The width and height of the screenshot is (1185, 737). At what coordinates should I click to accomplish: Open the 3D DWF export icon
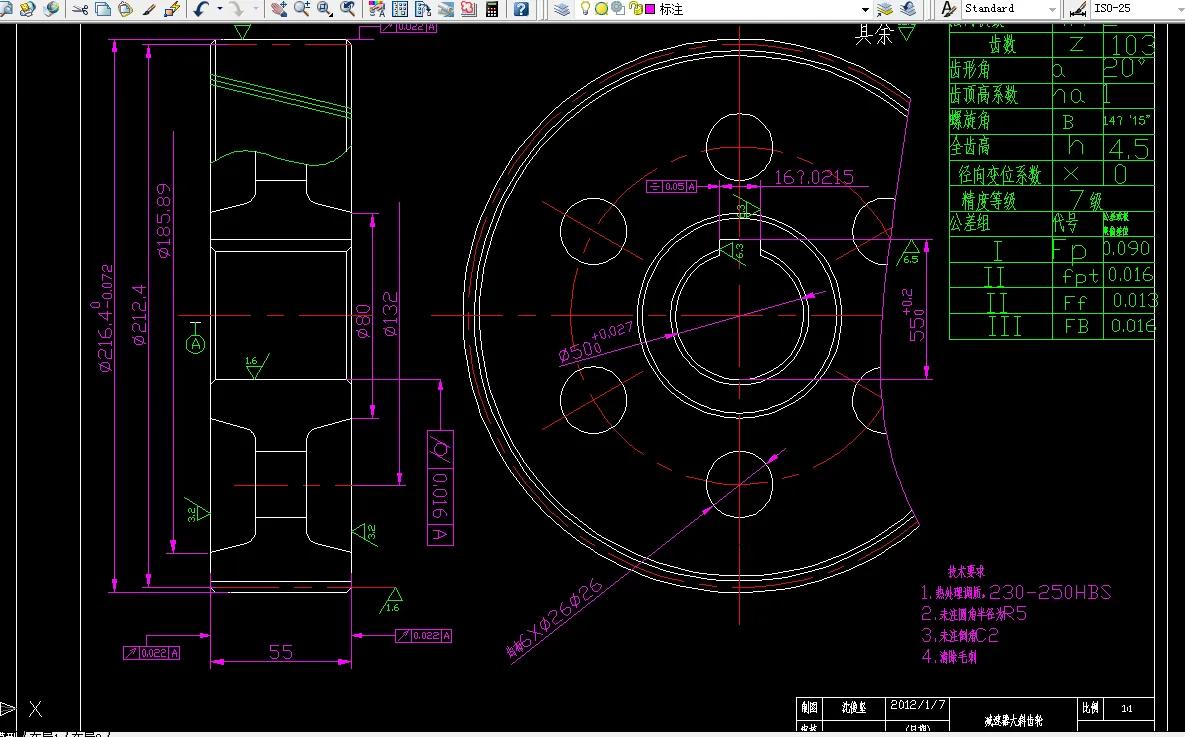[x=51, y=9]
